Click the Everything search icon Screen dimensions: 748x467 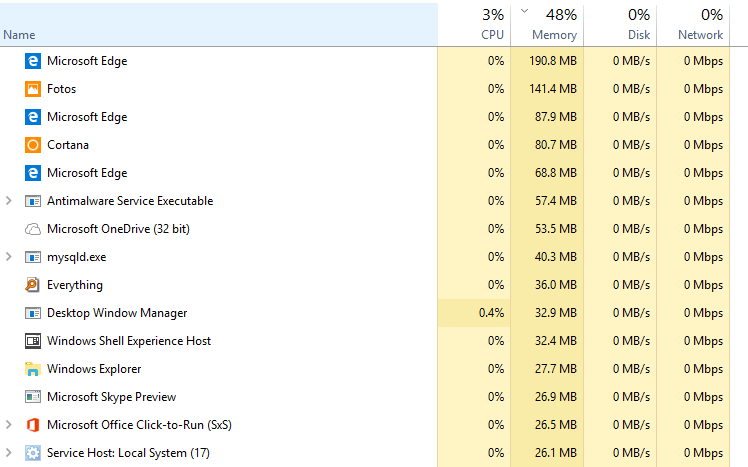[x=32, y=285]
